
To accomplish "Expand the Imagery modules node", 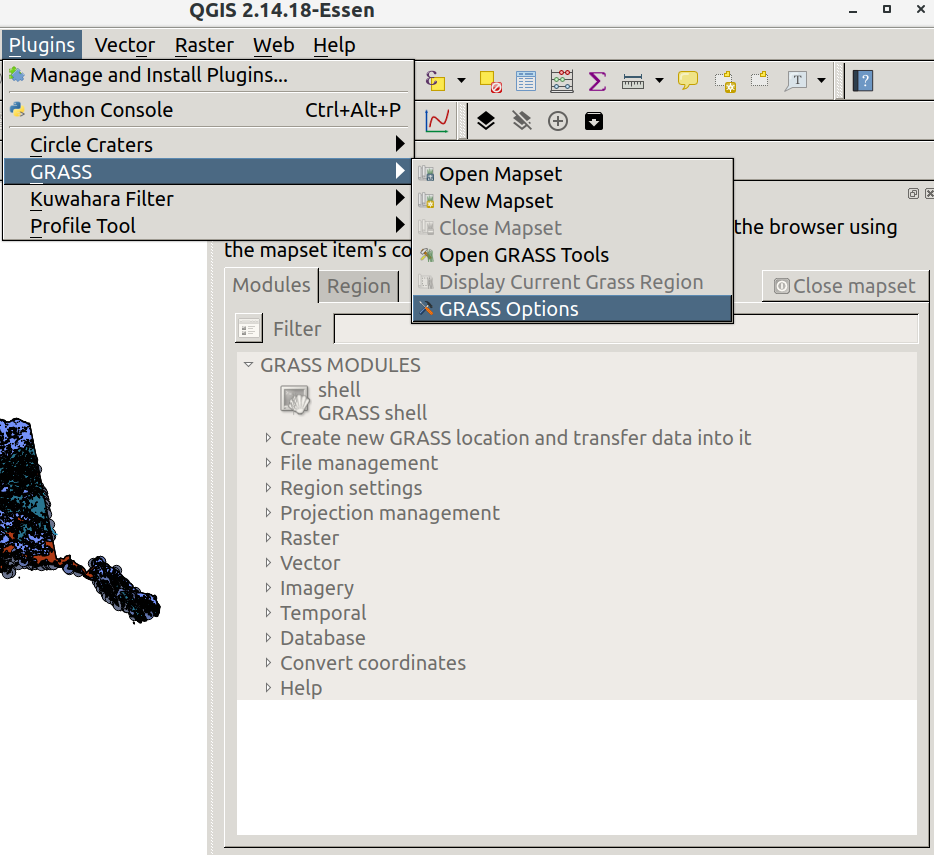I will click(x=269, y=588).
